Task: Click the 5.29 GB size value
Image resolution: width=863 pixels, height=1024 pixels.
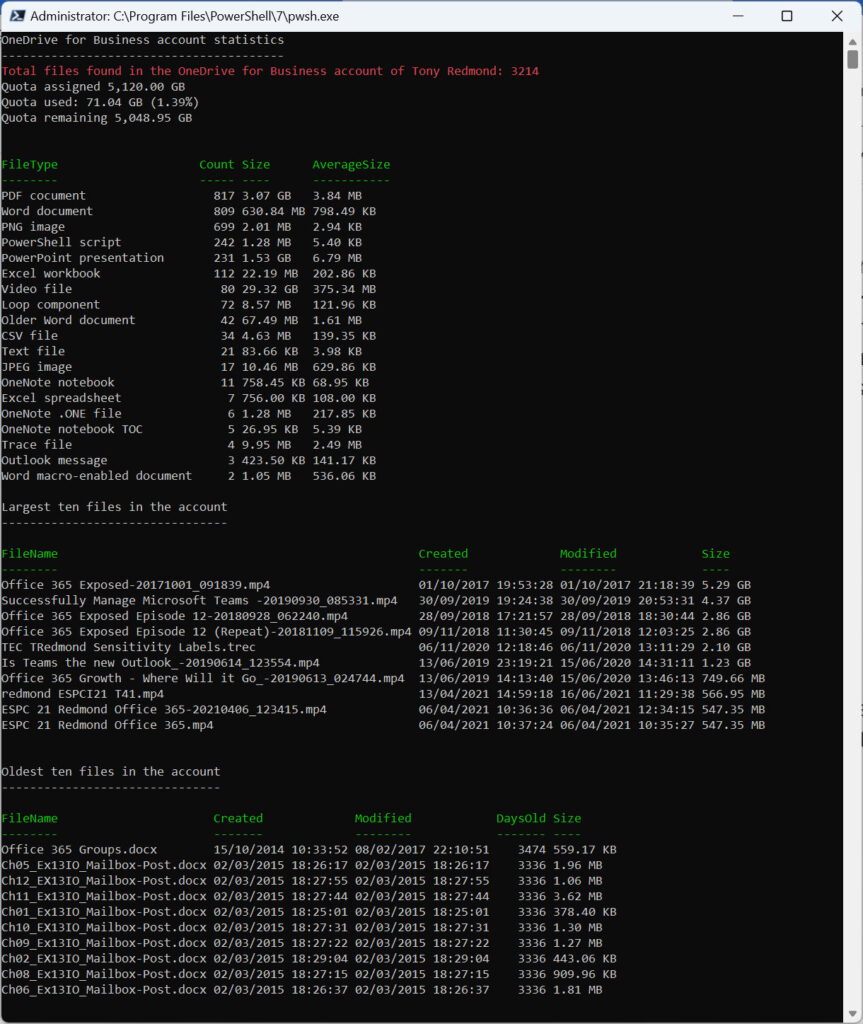Action: (x=726, y=585)
